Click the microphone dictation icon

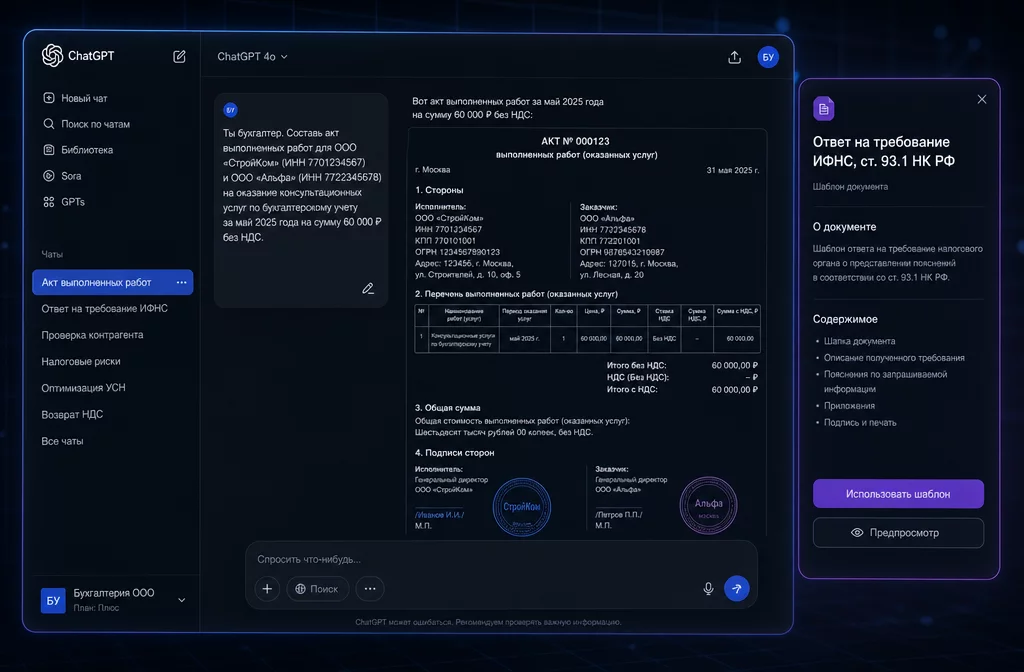pos(708,588)
